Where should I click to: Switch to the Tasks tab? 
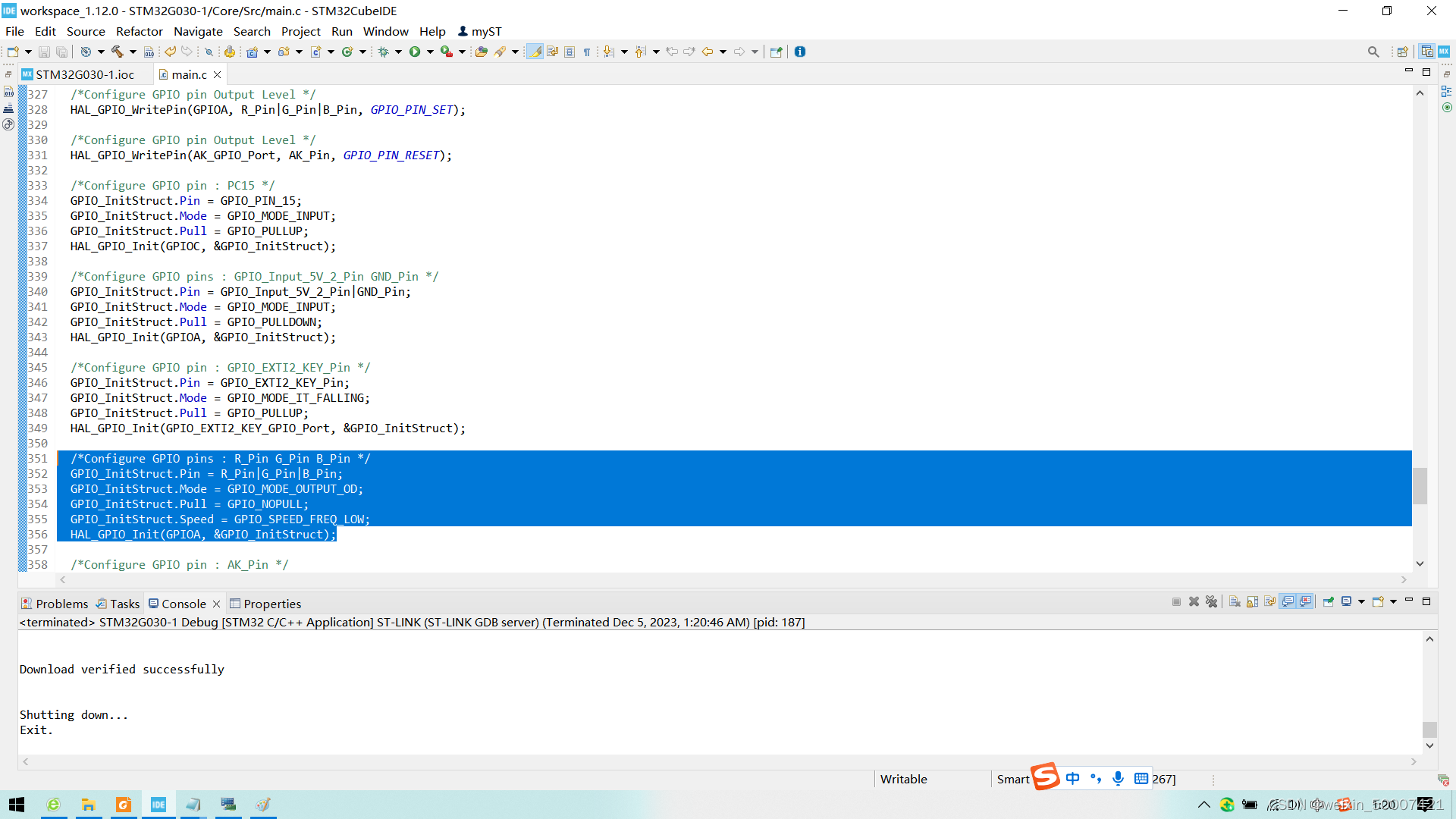tap(118, 604)
